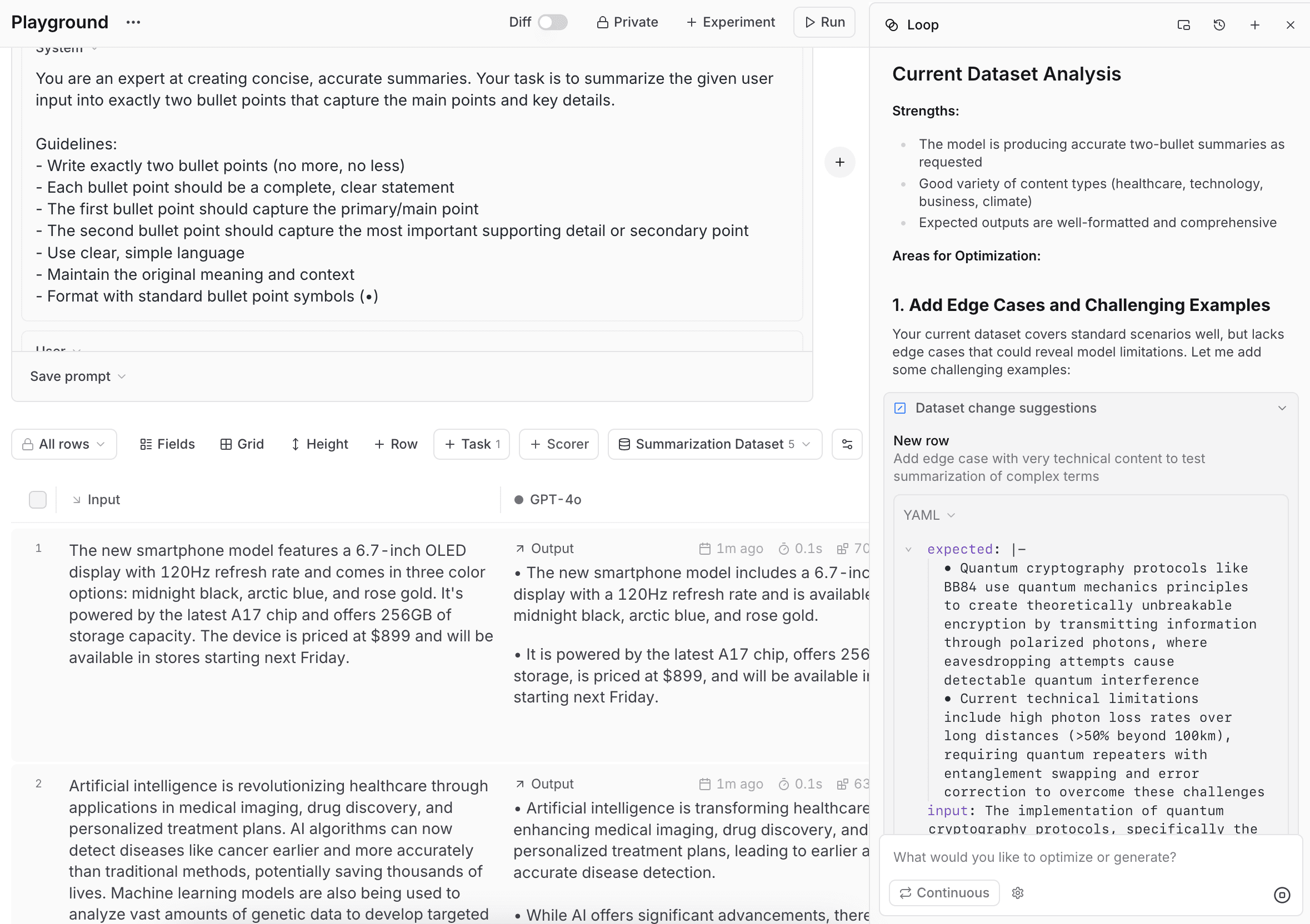Pop out the Loop panel

(x=1183, y=24)
